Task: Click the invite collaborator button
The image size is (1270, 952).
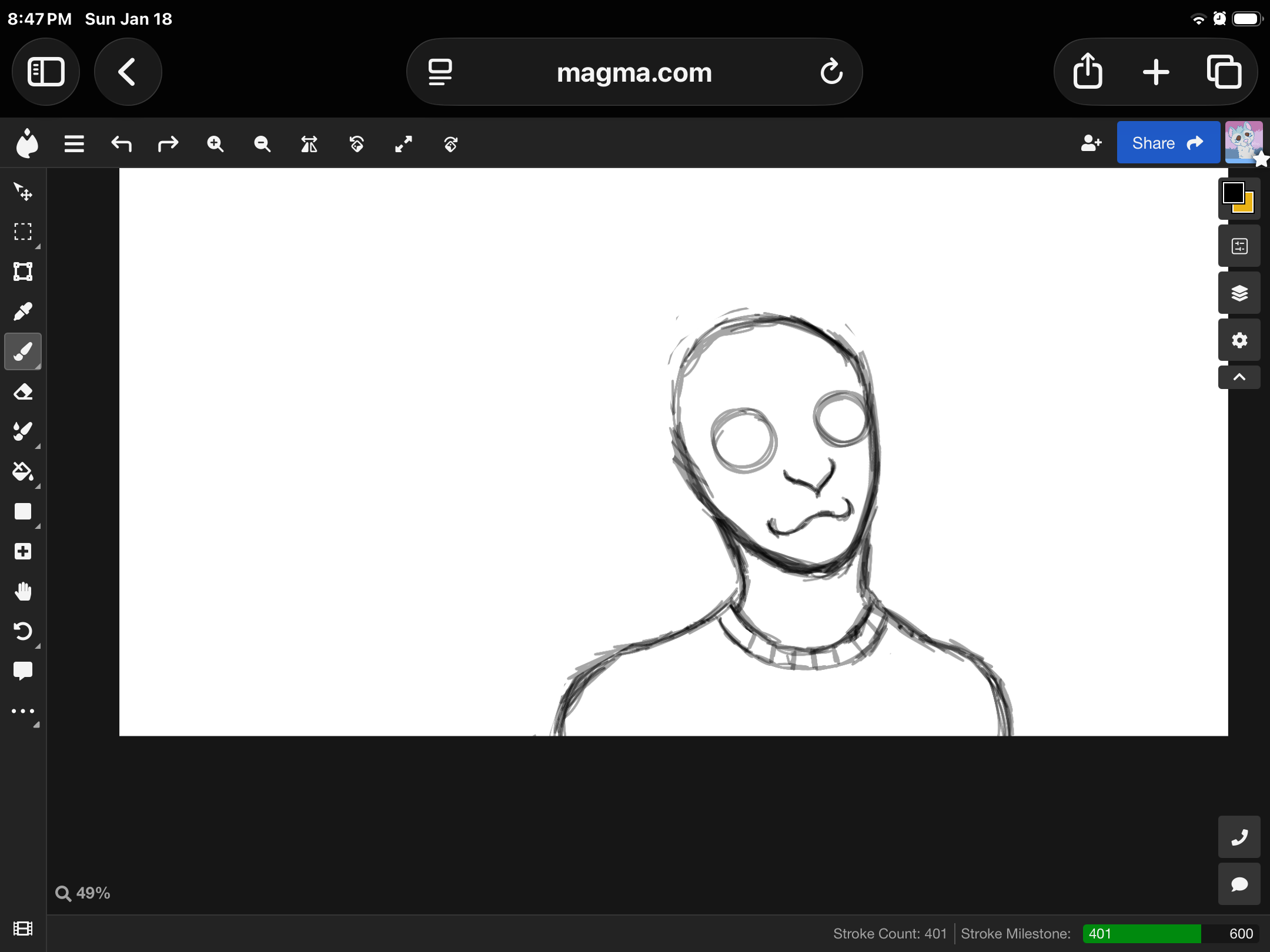Action: pyautogui.click(x=1091, y=143)
